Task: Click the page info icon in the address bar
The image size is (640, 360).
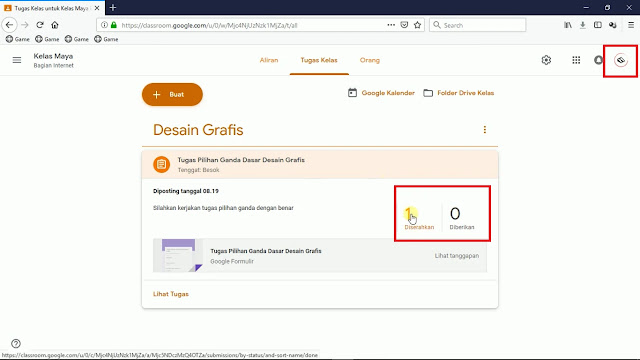Action: click(x=104, y=25)
